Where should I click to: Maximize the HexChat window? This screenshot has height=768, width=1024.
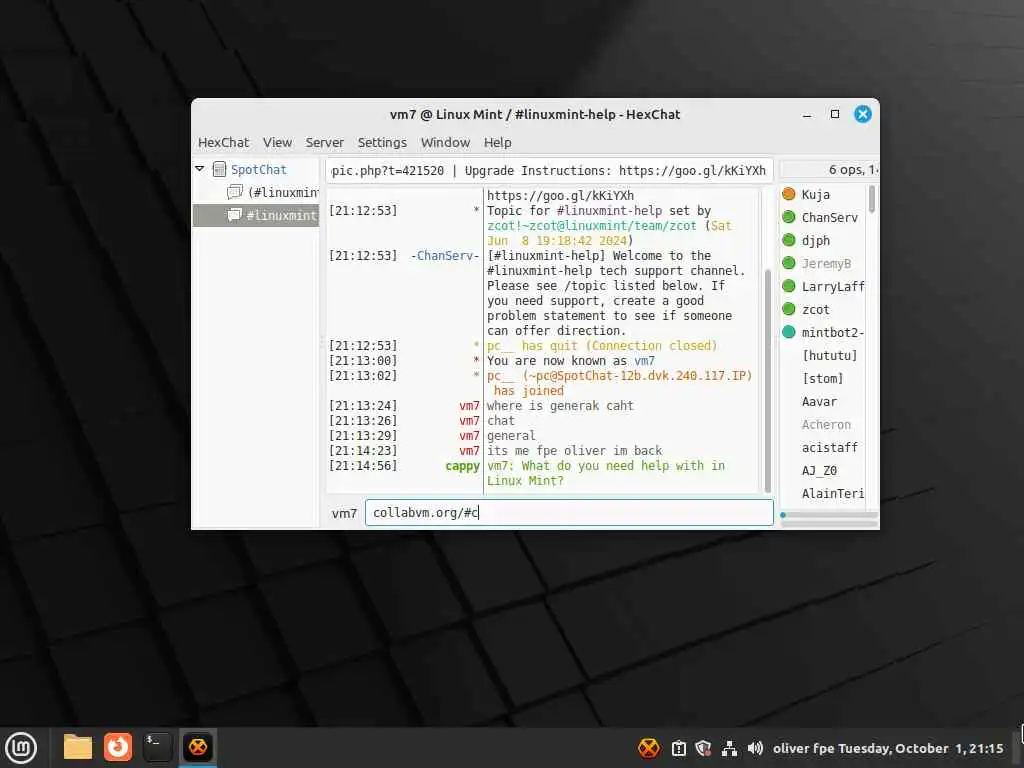(x=835, y=114)
